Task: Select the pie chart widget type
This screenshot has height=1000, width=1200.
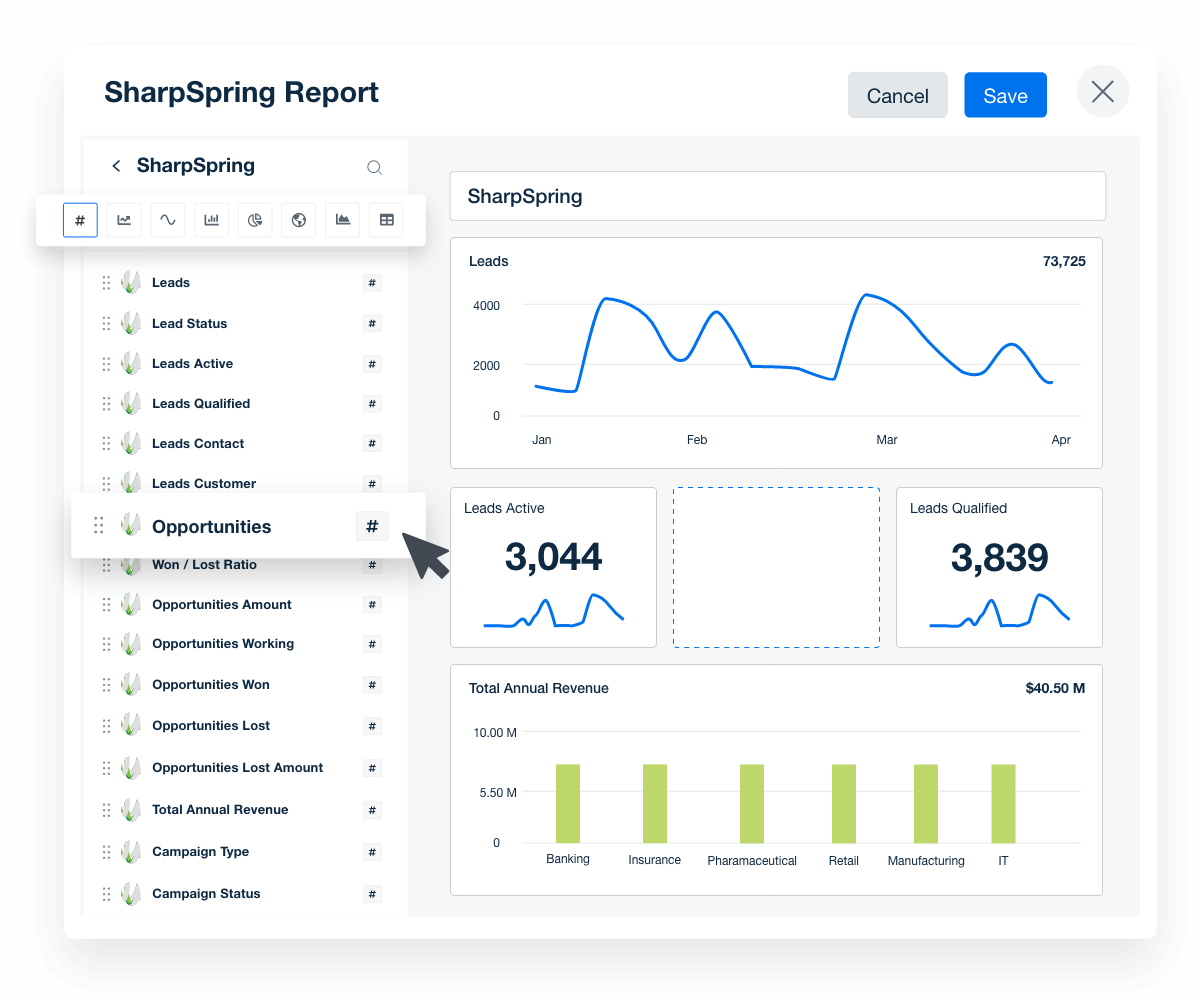Action: pyautogui.click(x=254, y=220)
